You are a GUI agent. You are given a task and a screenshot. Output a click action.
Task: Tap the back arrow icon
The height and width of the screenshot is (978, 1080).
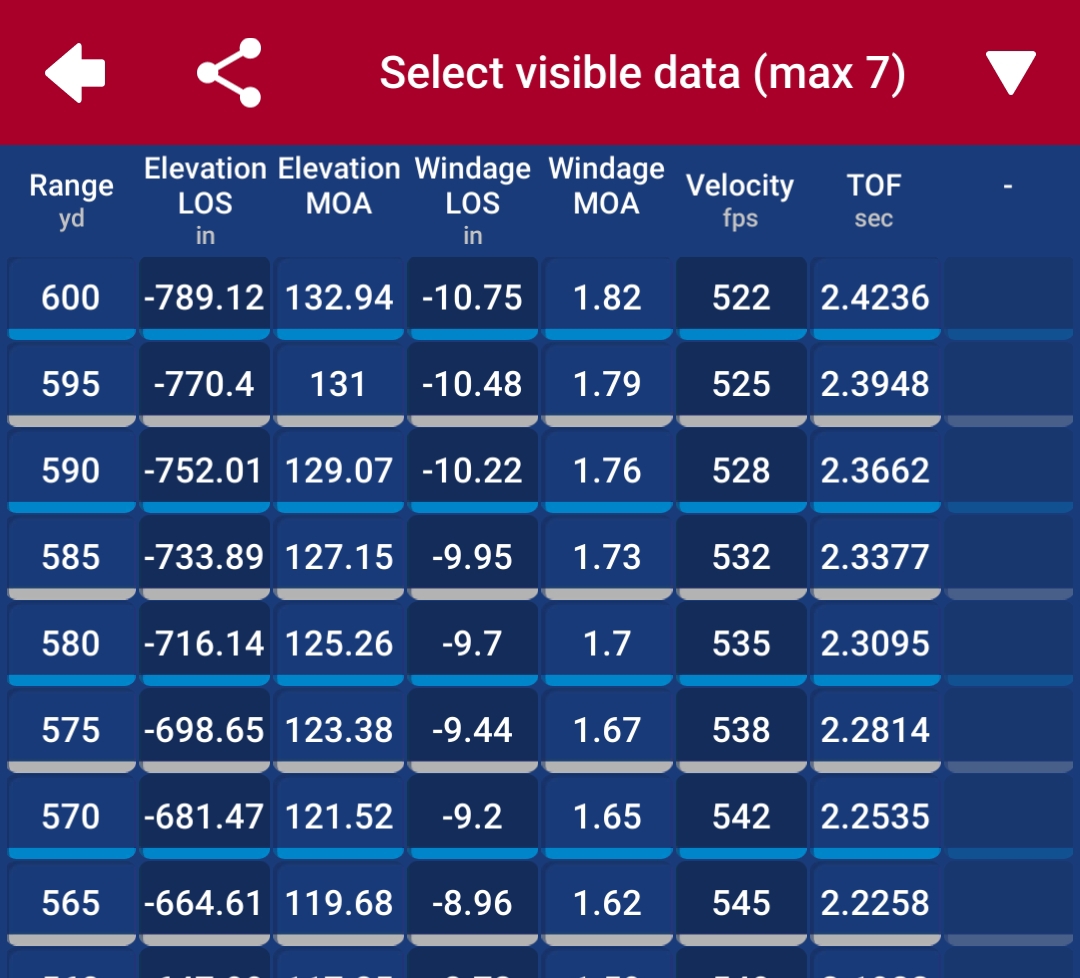[x=75, y=73]
